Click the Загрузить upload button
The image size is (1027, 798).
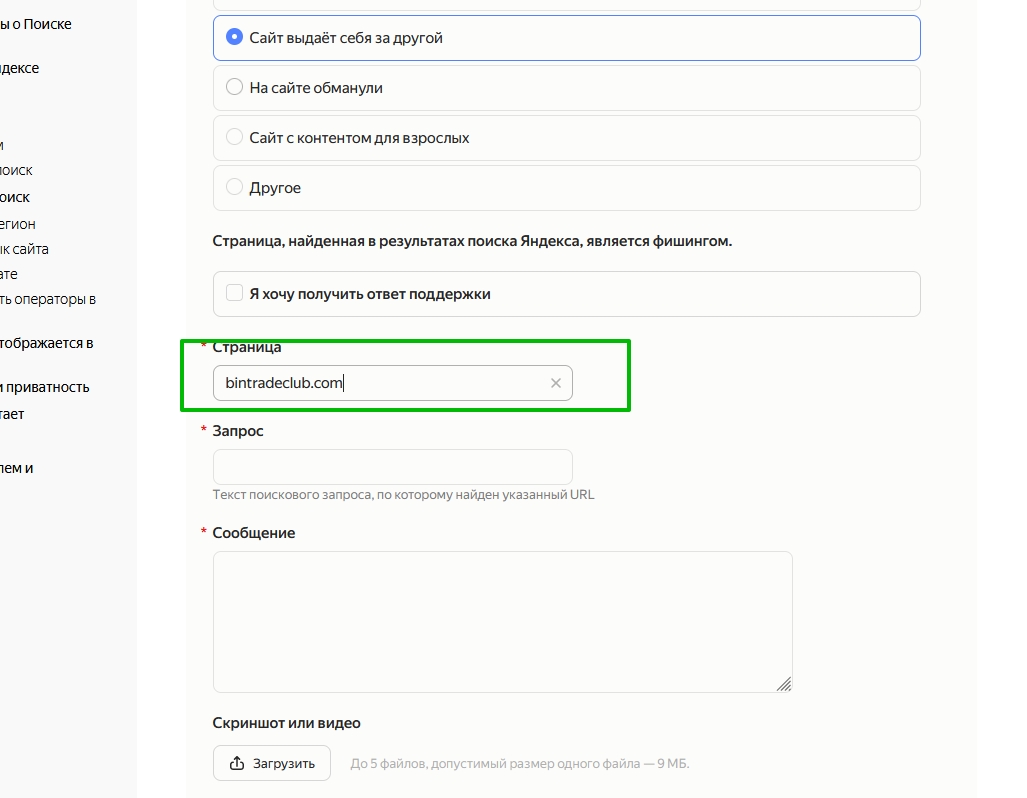click(x=272, y=763)
